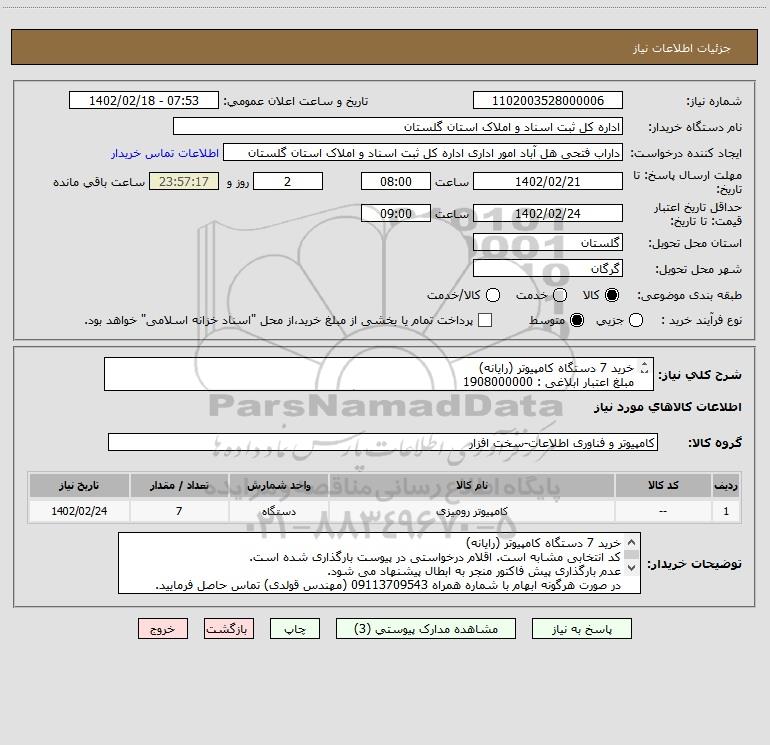Choose the جزیی purchase type radio
This screenshot has width=770, height=745.
pos(635,321)
